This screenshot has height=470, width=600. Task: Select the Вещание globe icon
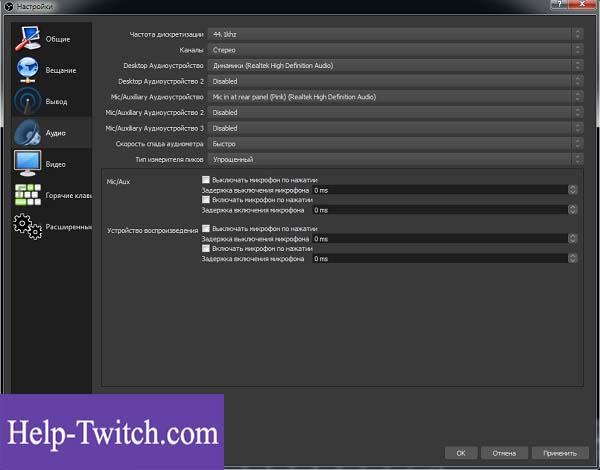[28, 70]
